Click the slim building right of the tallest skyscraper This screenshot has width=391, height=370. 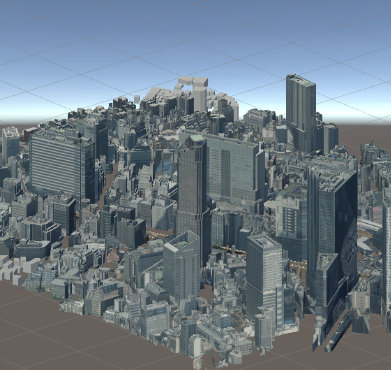point(330,138)
